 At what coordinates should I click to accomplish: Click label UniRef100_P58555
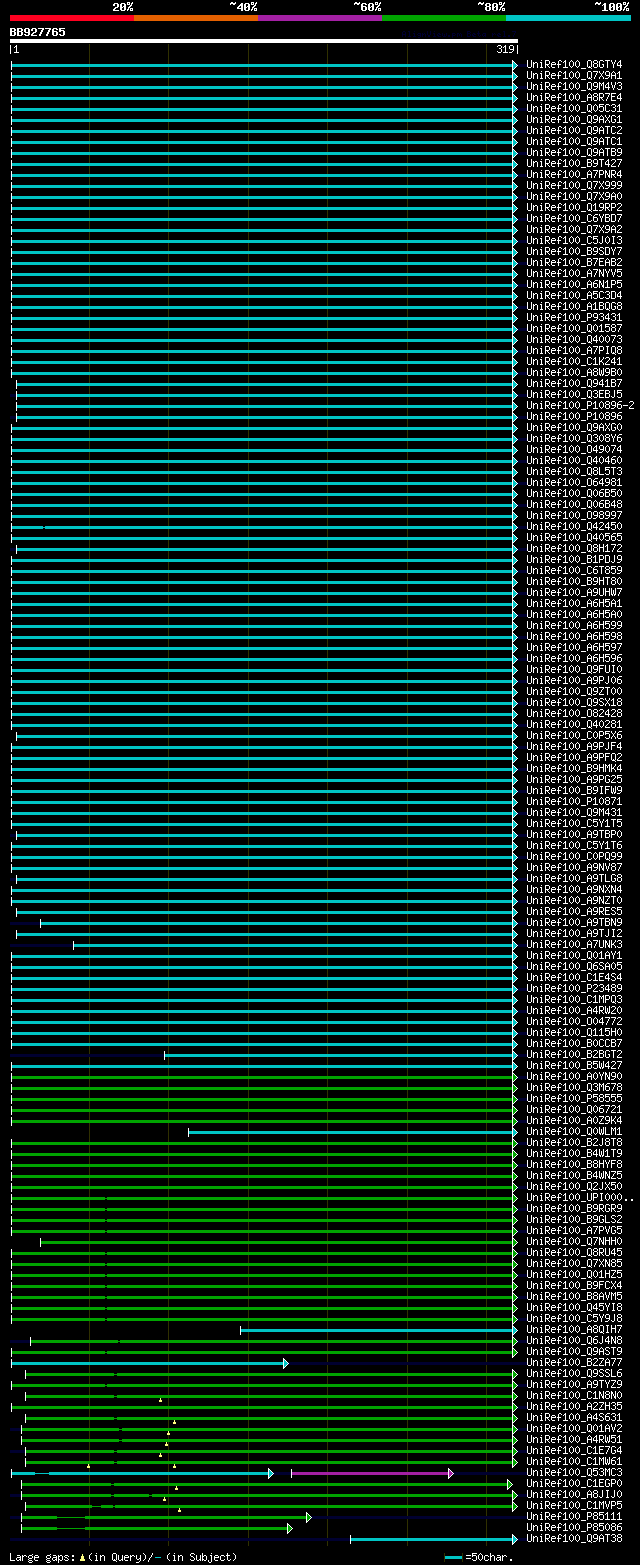click(574, 1099)
